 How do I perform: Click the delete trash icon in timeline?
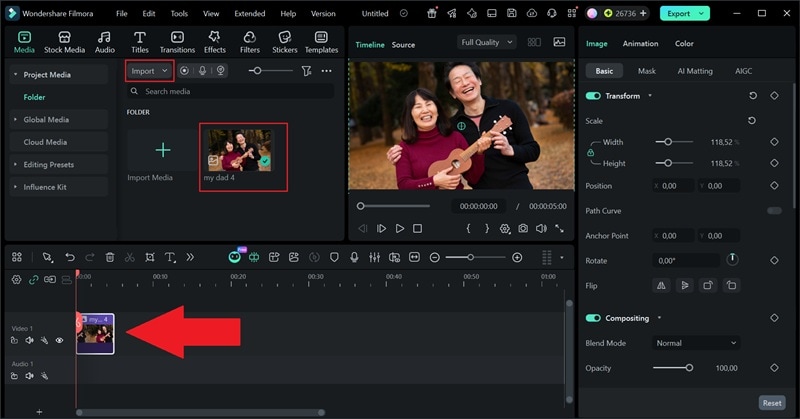click(x=110, y=257)
